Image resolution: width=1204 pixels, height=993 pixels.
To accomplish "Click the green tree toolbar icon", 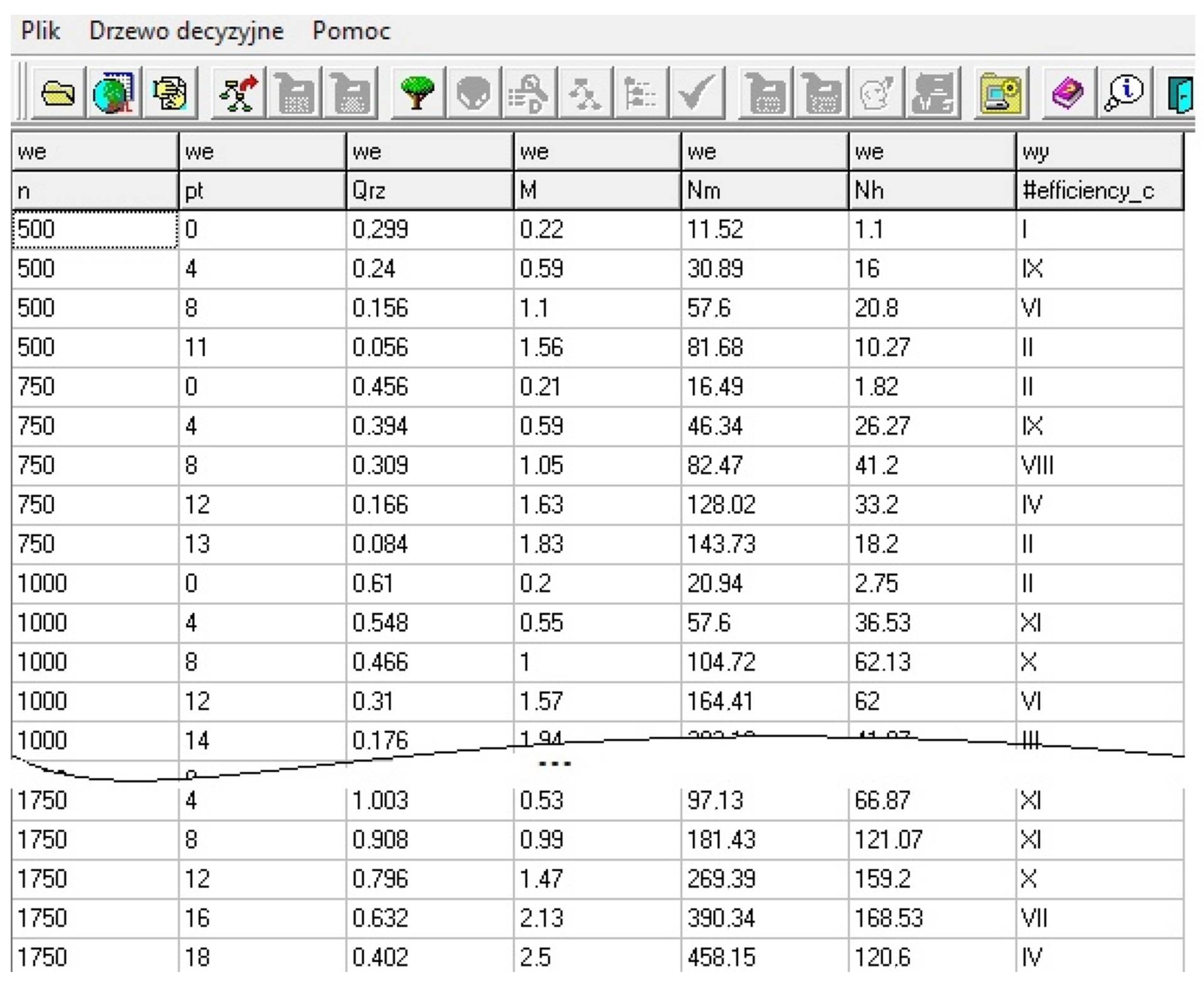I will click(x=418, y=93).
